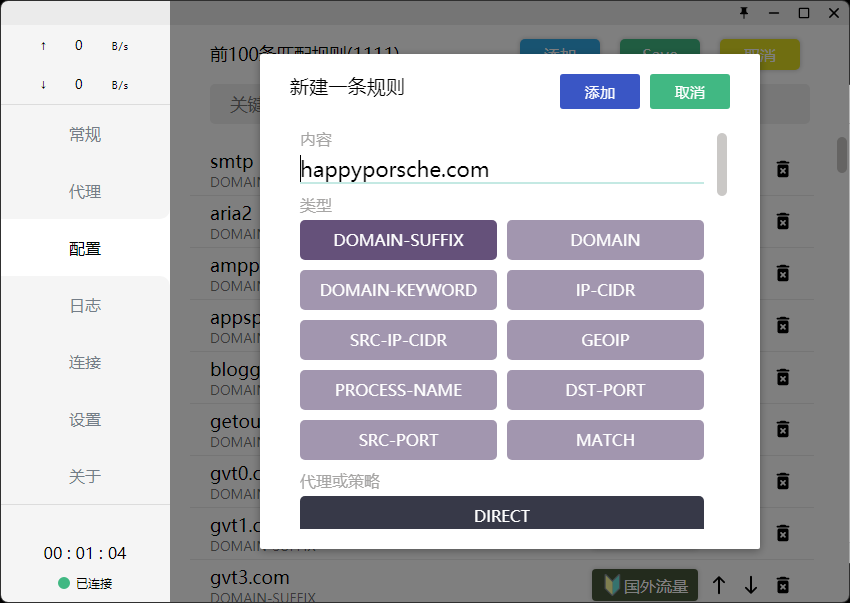Delete the ampp rule with trash icon

point(783,273)
